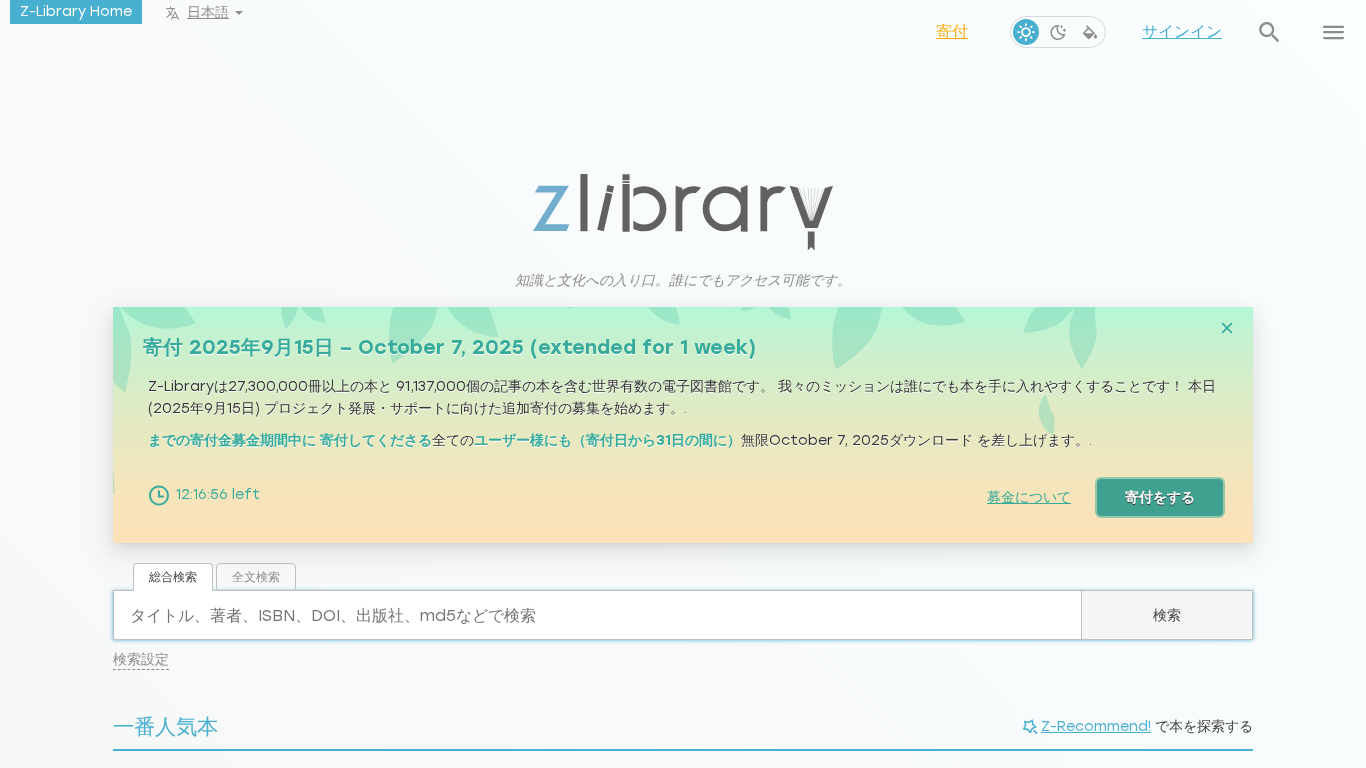The height and width of the screenshot is (768, 1366).
Task: Select the 総合検索 tab
Action: pyautogui.click(x=173, y=577)
